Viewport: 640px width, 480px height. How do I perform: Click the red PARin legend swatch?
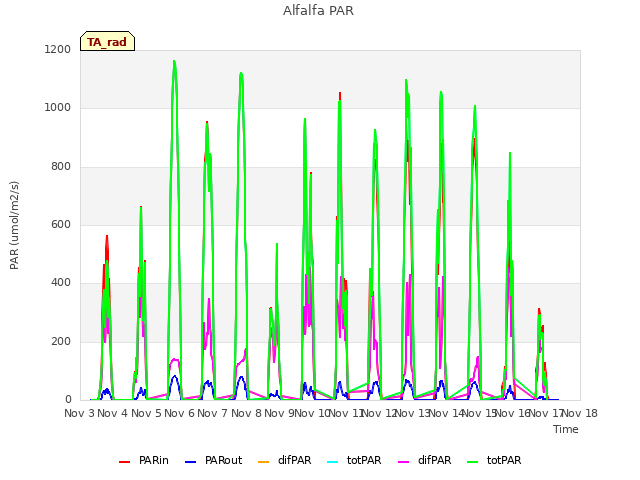124,462
